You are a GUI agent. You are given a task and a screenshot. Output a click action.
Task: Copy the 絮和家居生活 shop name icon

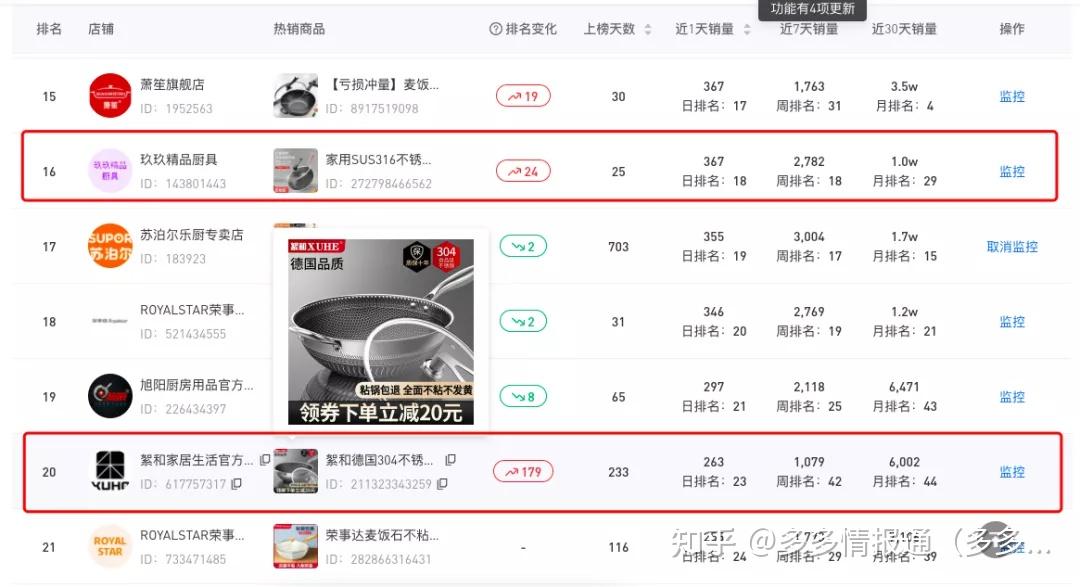pos(265,460)
